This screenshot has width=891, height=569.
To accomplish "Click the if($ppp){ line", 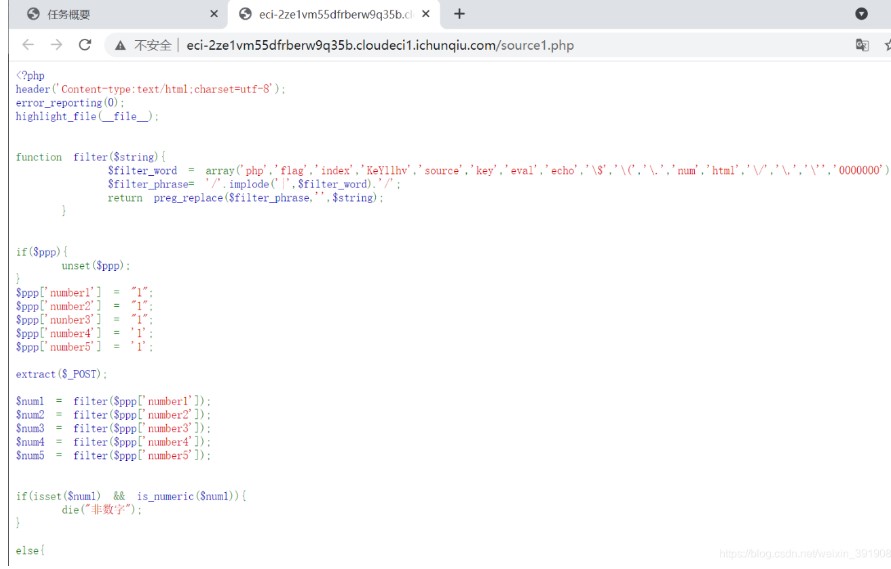I will click(41, 252).
